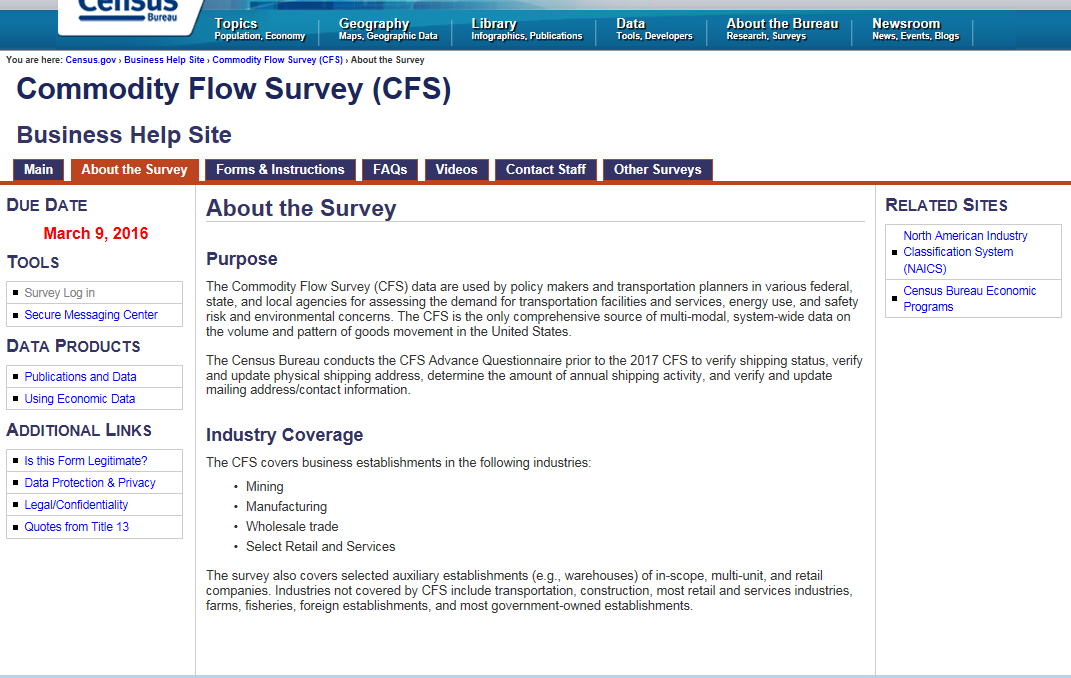Select the Contact Staff tab
The width and height of the screenshot is (1071, 678).
click(x=546, y=170)
